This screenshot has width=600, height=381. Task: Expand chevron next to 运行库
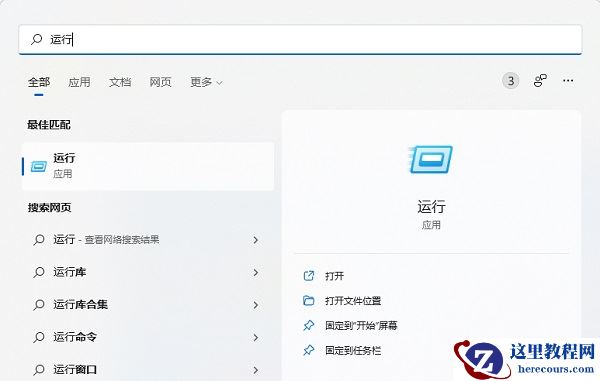click(256, 272)
